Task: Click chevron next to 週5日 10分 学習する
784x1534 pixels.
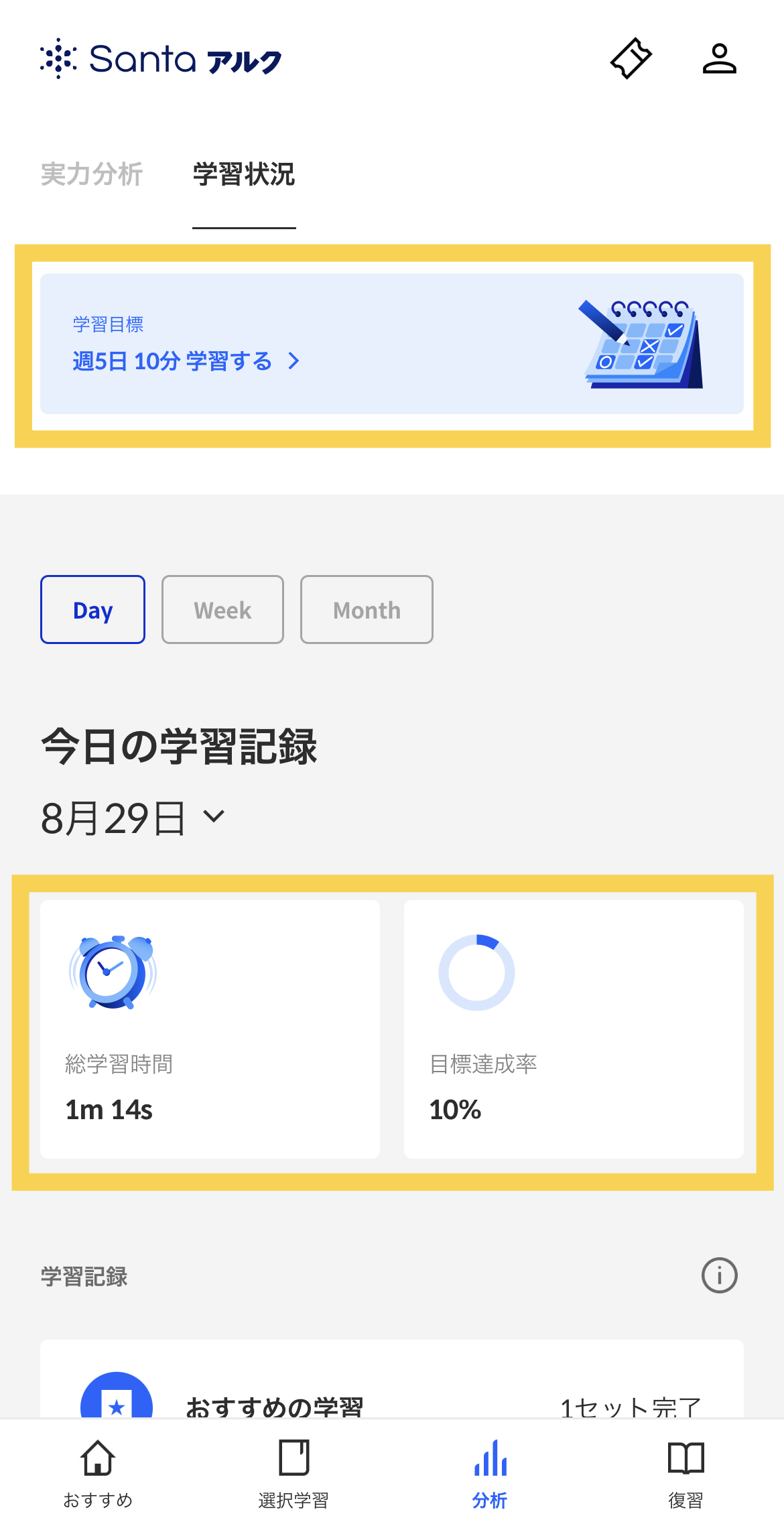Action: [293, 362]
